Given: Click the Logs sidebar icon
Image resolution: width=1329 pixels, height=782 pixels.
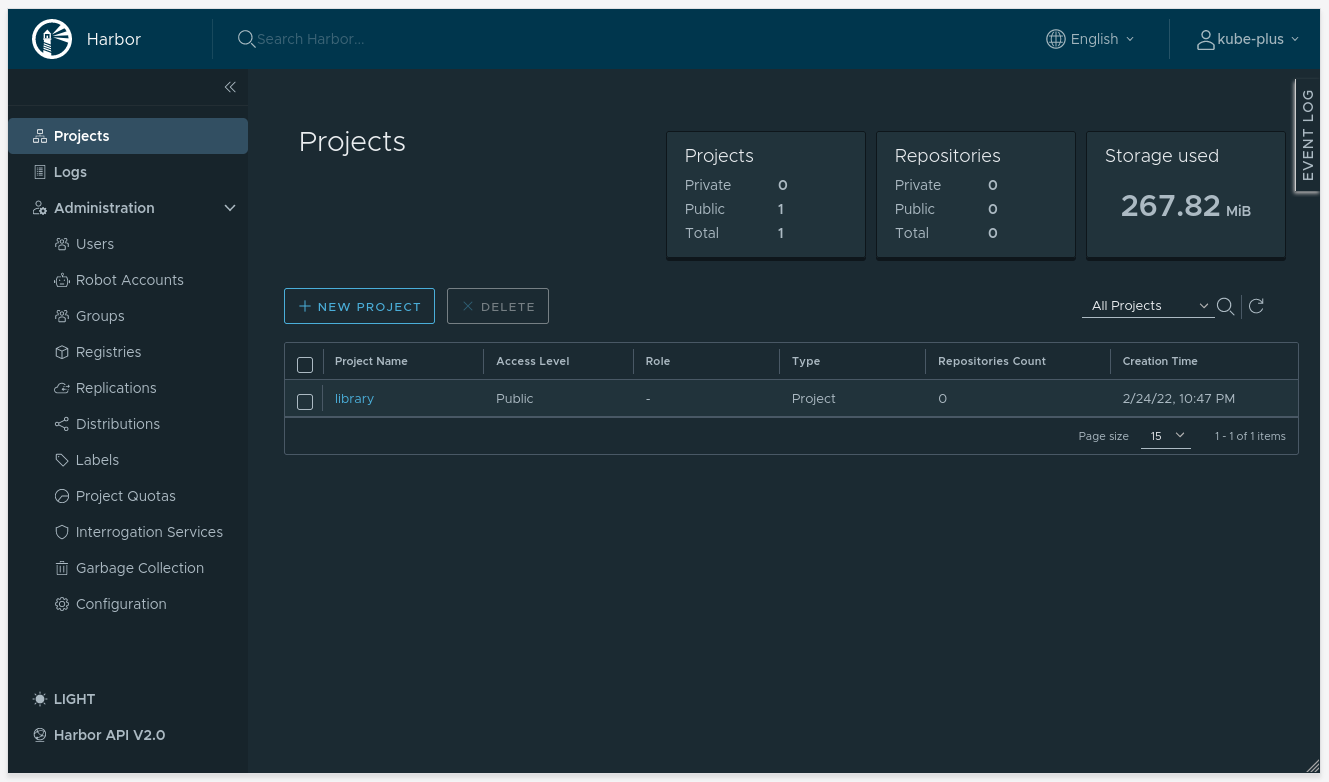Looking at the screenshot, I should 40,172.
